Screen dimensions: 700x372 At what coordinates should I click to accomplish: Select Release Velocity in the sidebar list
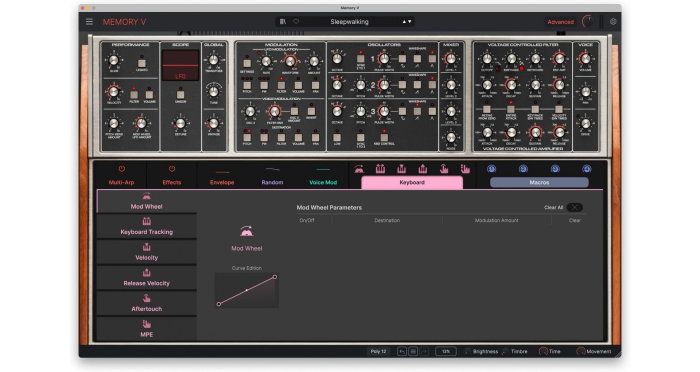[146, 278]
